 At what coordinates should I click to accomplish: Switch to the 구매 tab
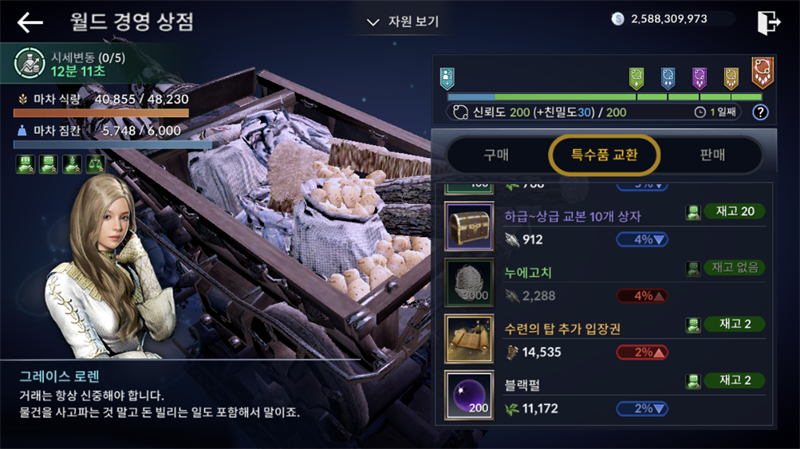[x=496, y=155]
